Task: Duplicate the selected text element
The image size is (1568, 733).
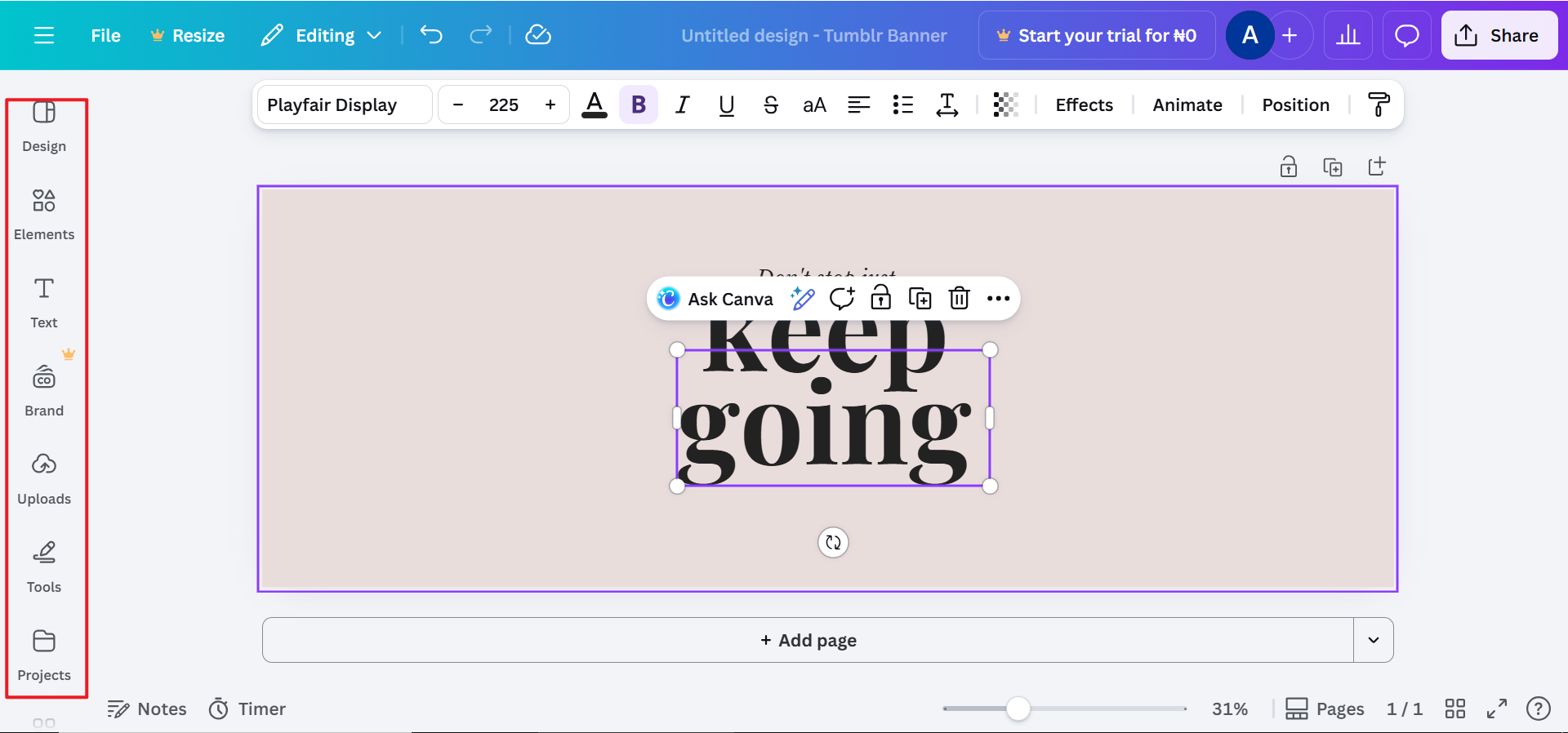Action: 920,299
